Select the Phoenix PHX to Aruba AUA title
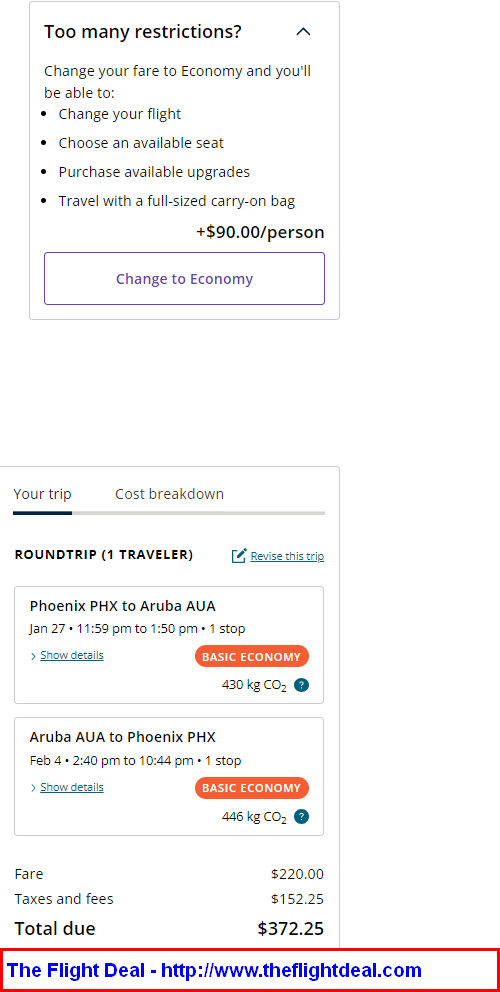 (x=123, y=606)
